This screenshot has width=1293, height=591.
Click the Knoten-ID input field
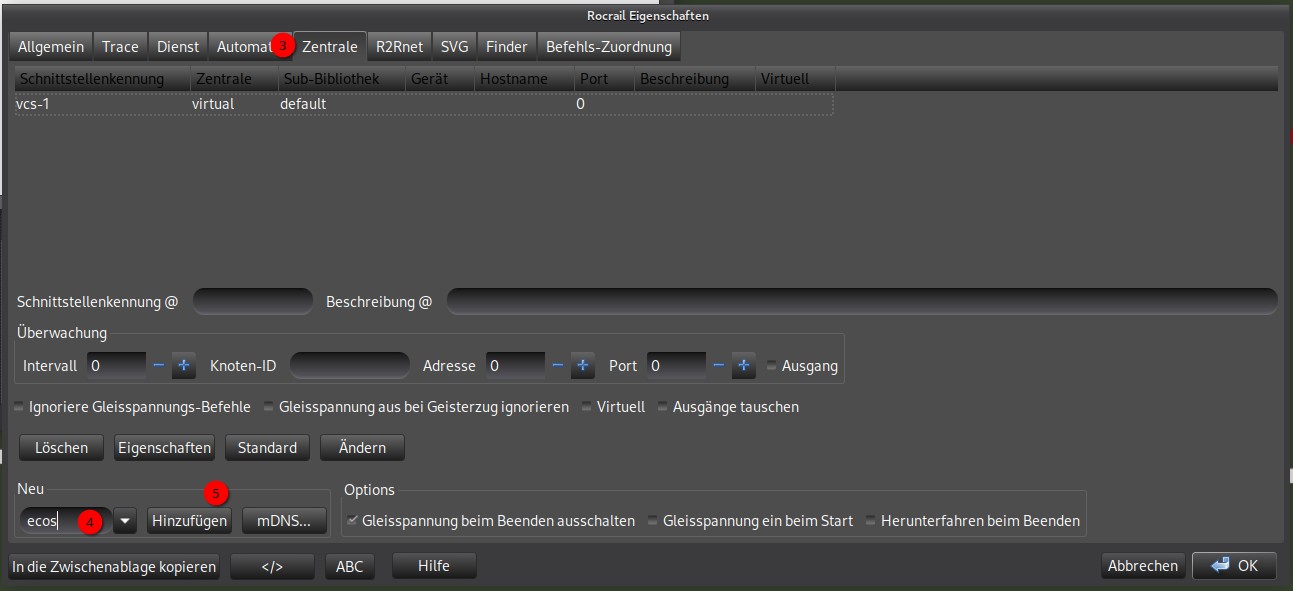[x=349, y=366]
